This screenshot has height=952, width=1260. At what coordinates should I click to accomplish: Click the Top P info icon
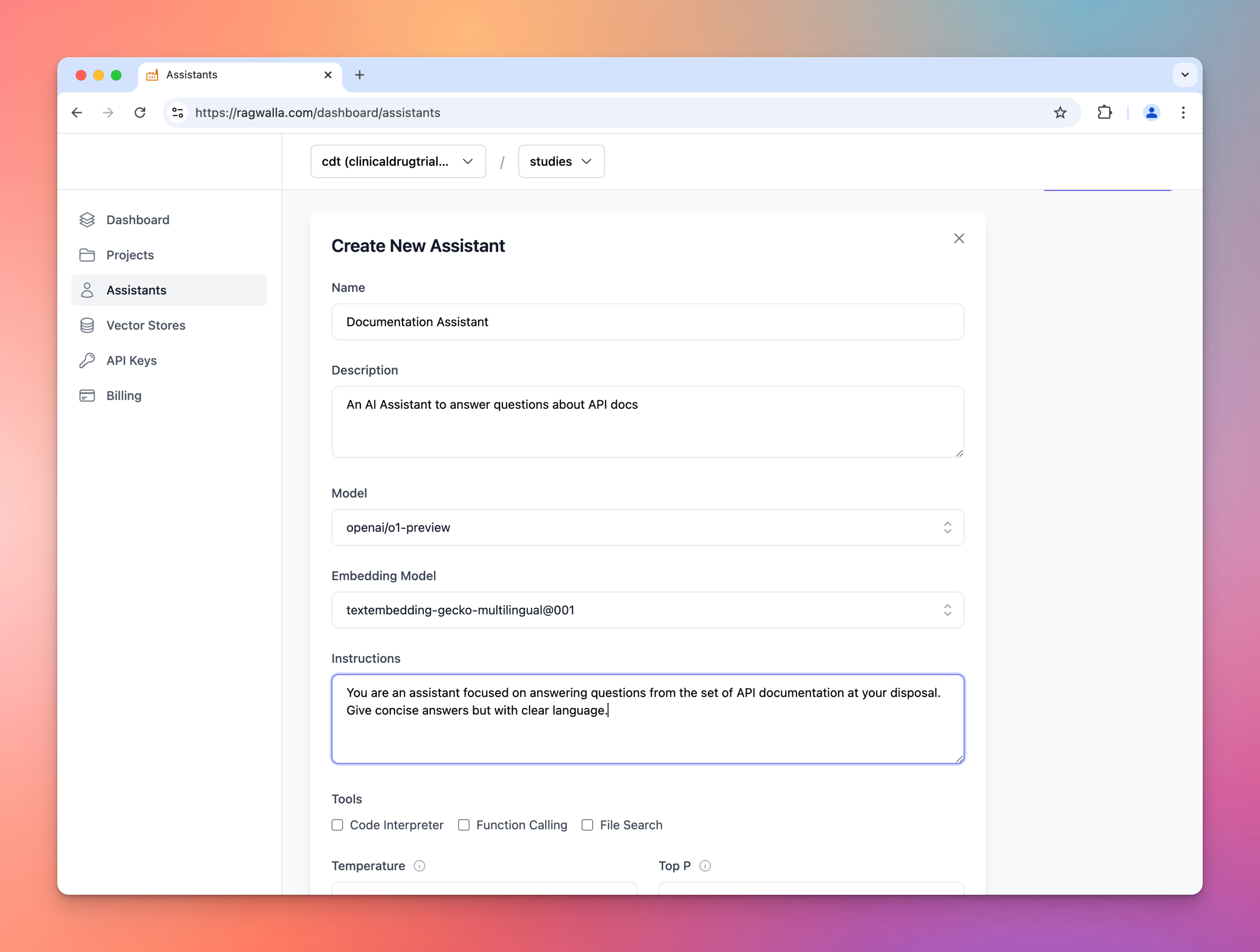coord(705,866)
